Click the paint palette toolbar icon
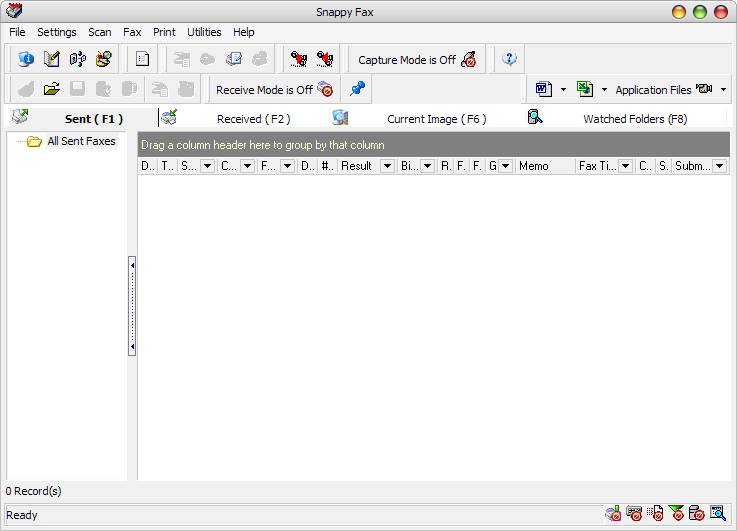737x531 pixels. pyautogui.click(x=104, y=59)
